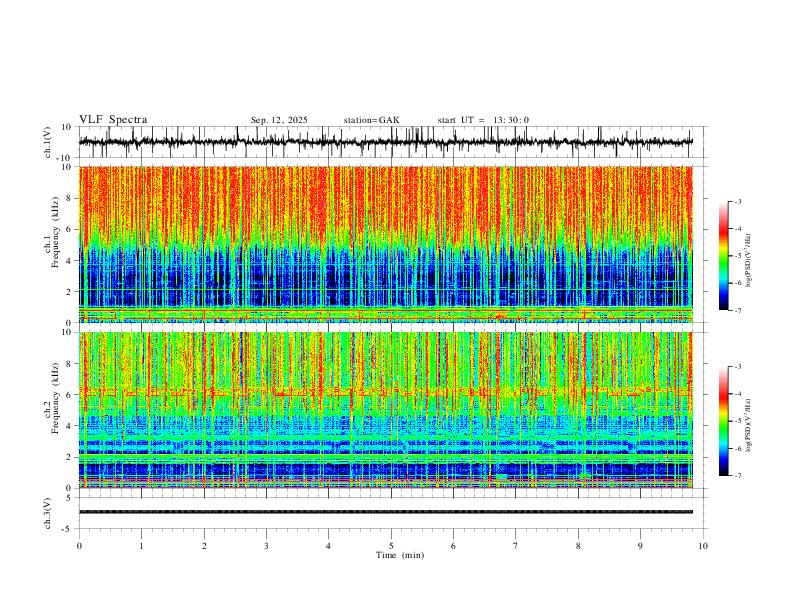Click the time axis tick label "5"
Viewport: 792px width, 612px height.
point(391,546)
